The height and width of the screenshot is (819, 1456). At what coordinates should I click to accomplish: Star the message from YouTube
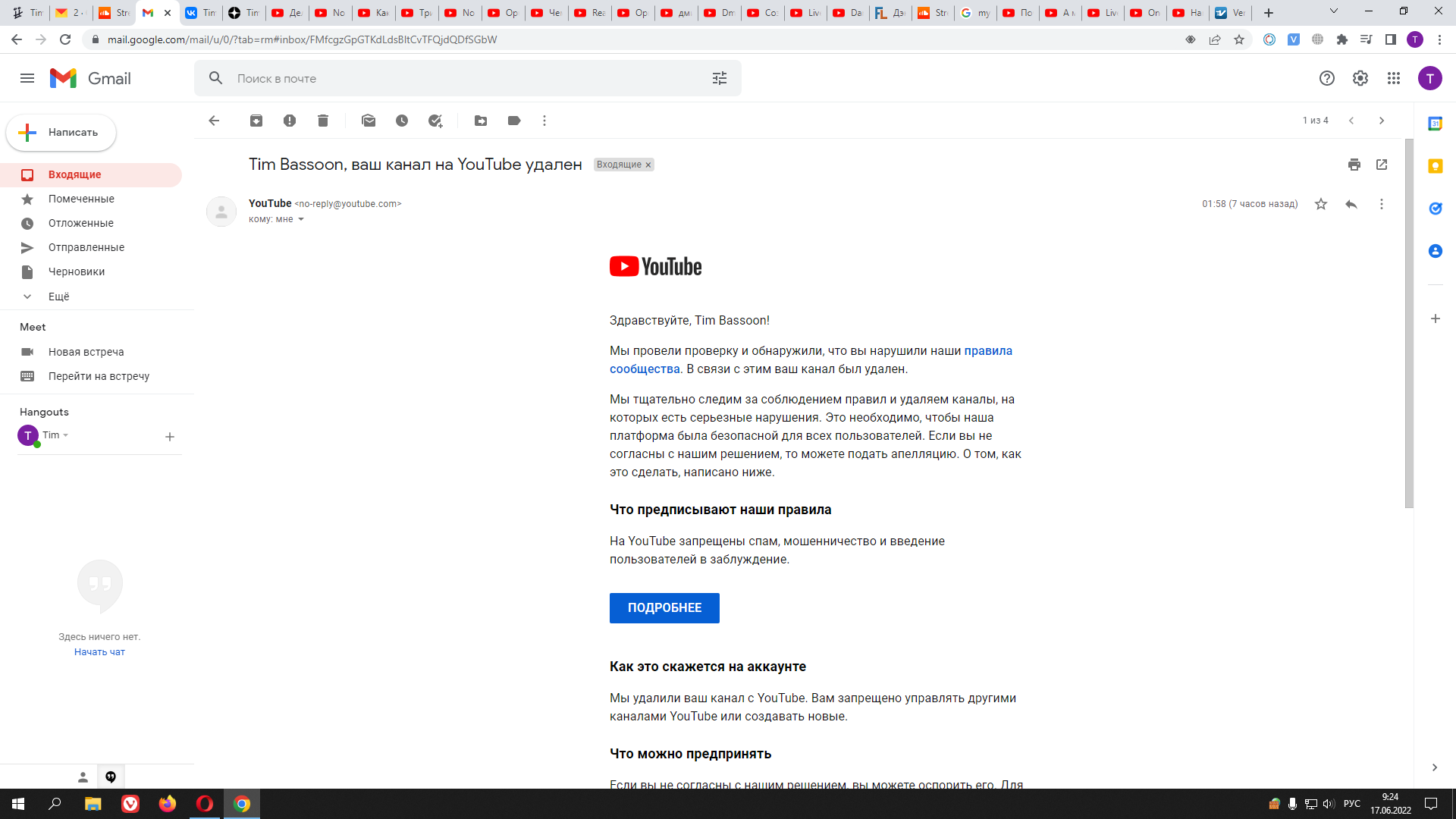point(1321,204)
